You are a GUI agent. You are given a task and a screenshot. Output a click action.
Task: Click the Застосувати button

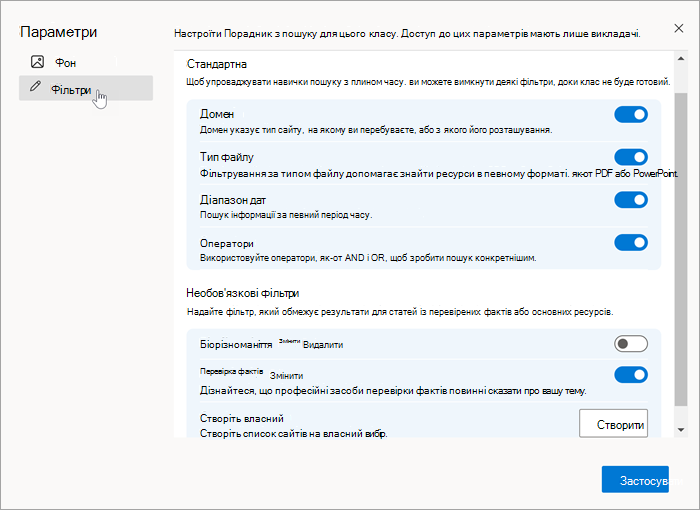tap(635, 480)
